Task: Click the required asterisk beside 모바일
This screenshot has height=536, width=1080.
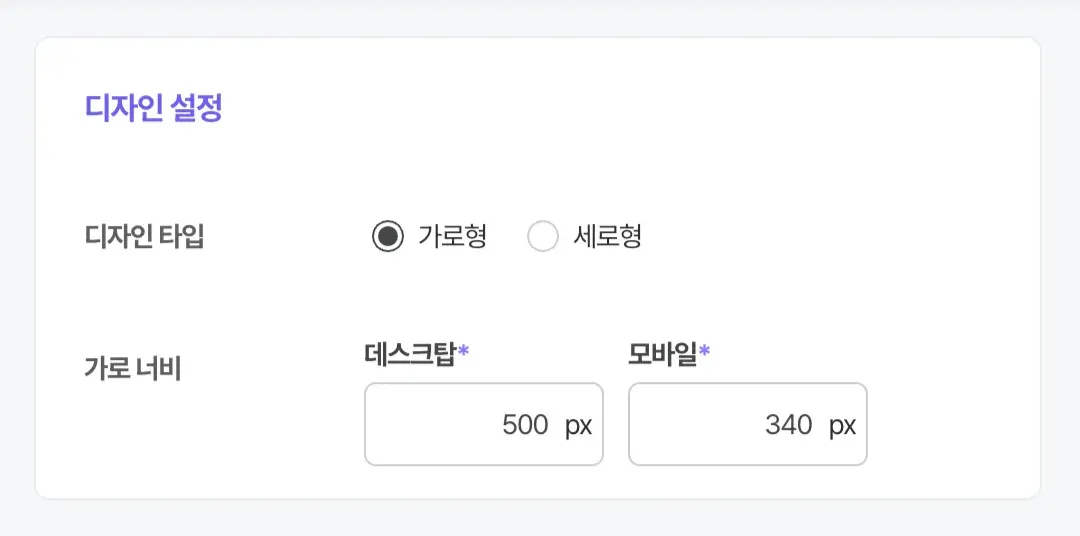Action: pos(704,351)
